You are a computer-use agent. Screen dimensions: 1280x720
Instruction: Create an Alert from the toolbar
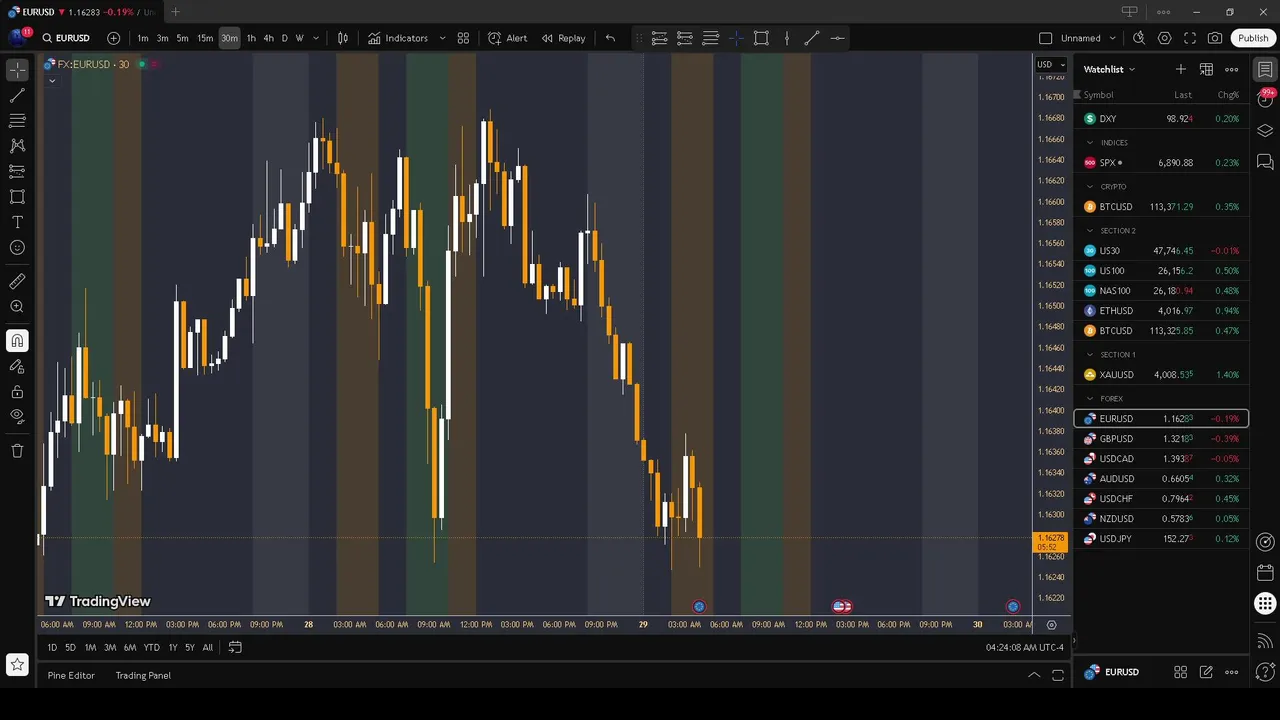click(507, 38)
